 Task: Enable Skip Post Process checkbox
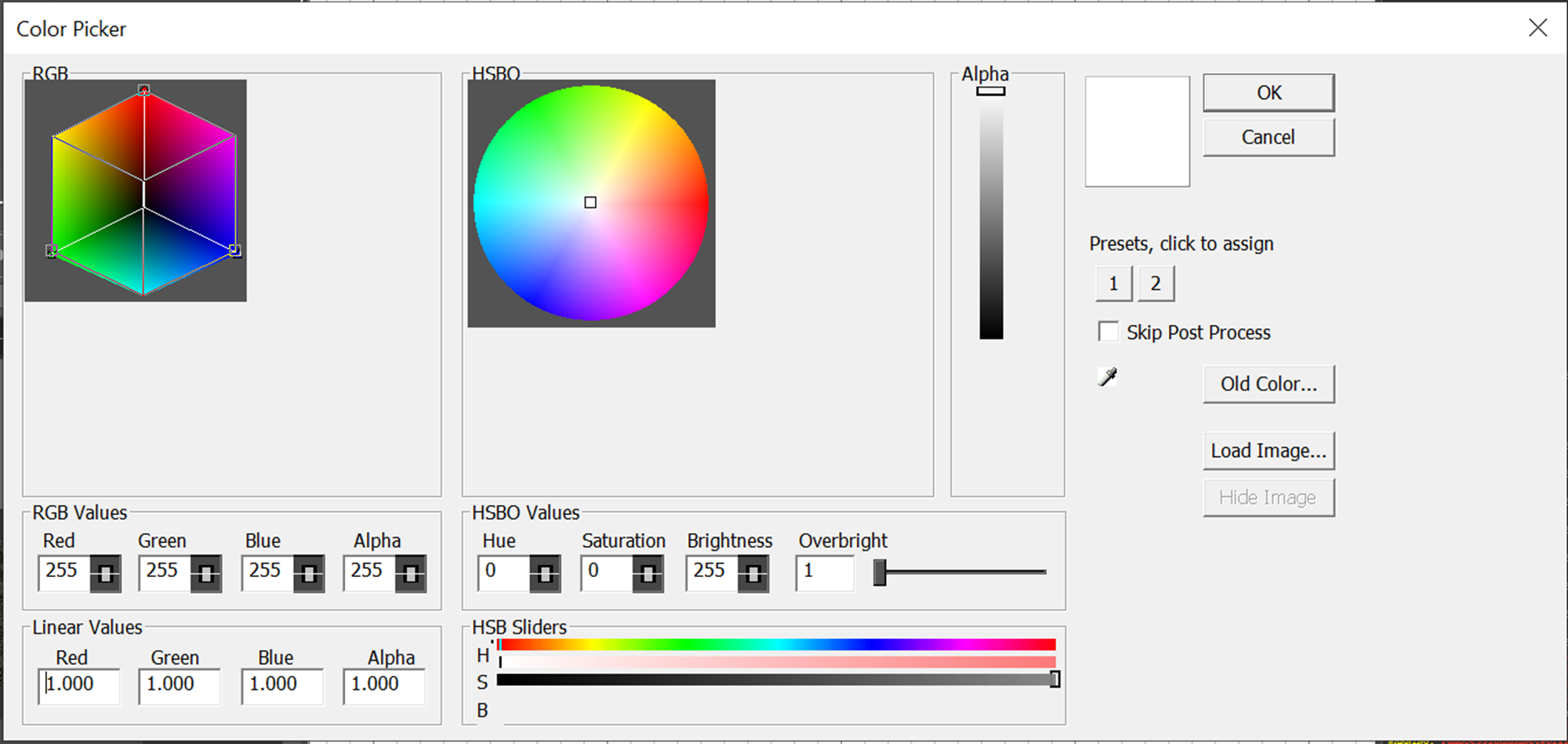click(x=1109, y=332)
